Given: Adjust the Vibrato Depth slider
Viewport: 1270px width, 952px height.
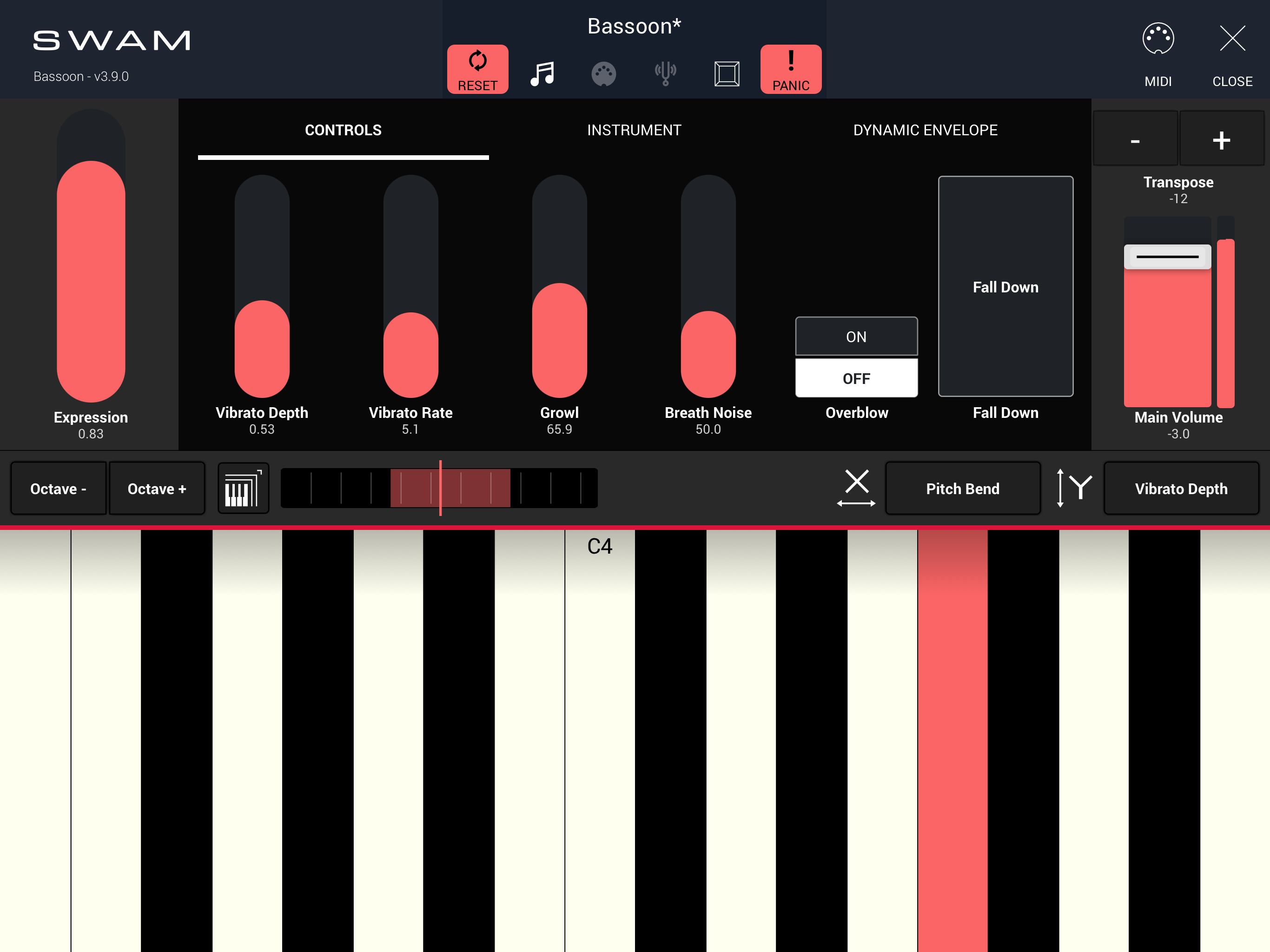Looking at the screenshot, I should click(262, 286).
